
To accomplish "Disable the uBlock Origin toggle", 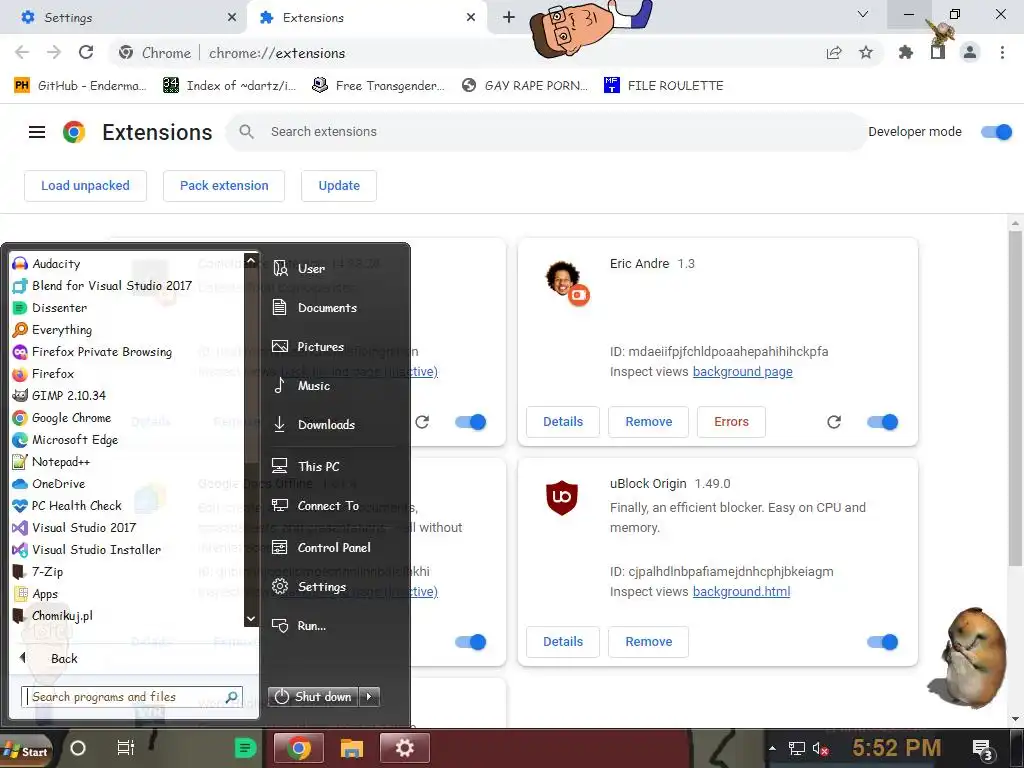I will [883, 643].
